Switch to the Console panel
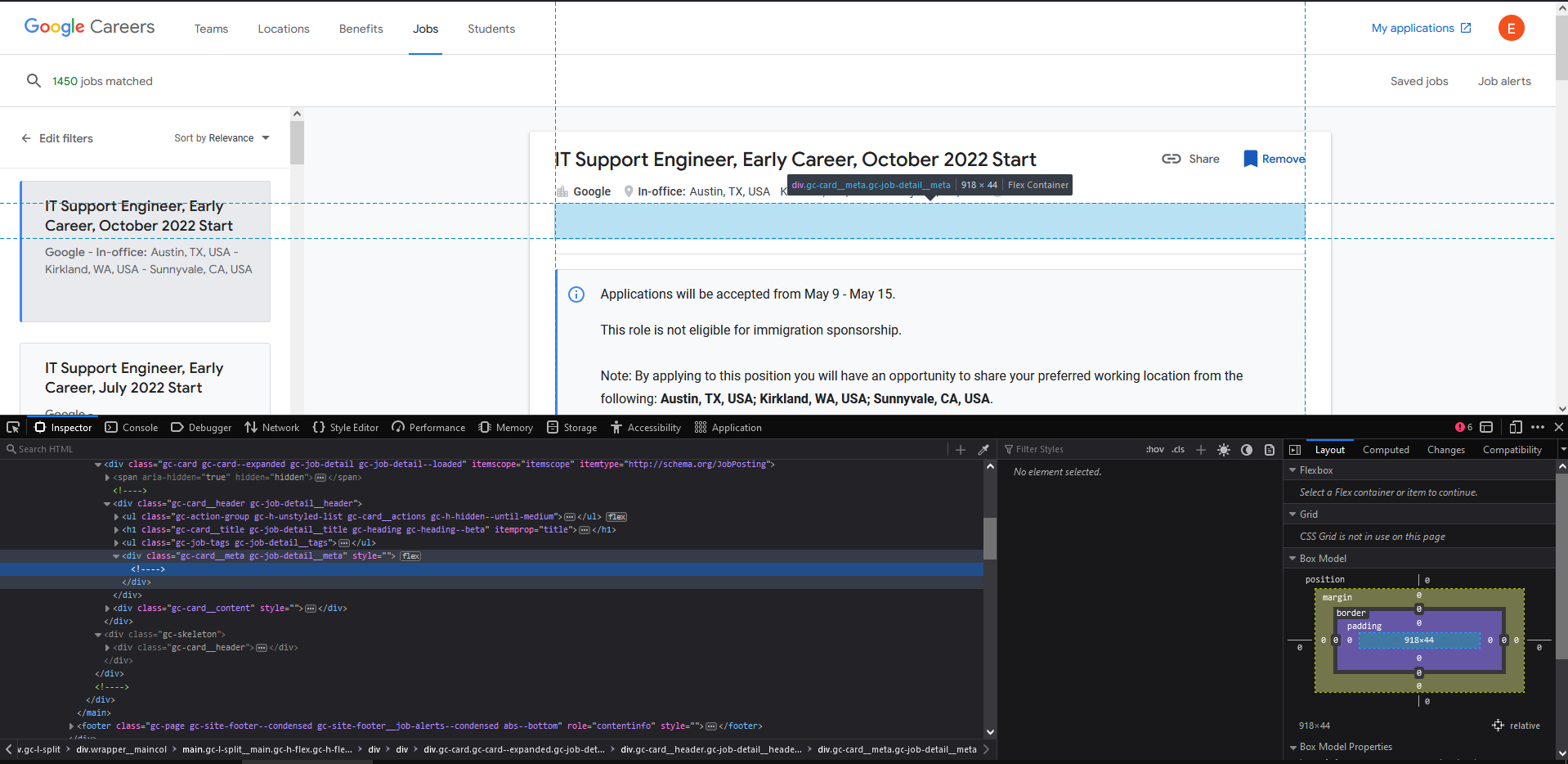 (132, 427)
